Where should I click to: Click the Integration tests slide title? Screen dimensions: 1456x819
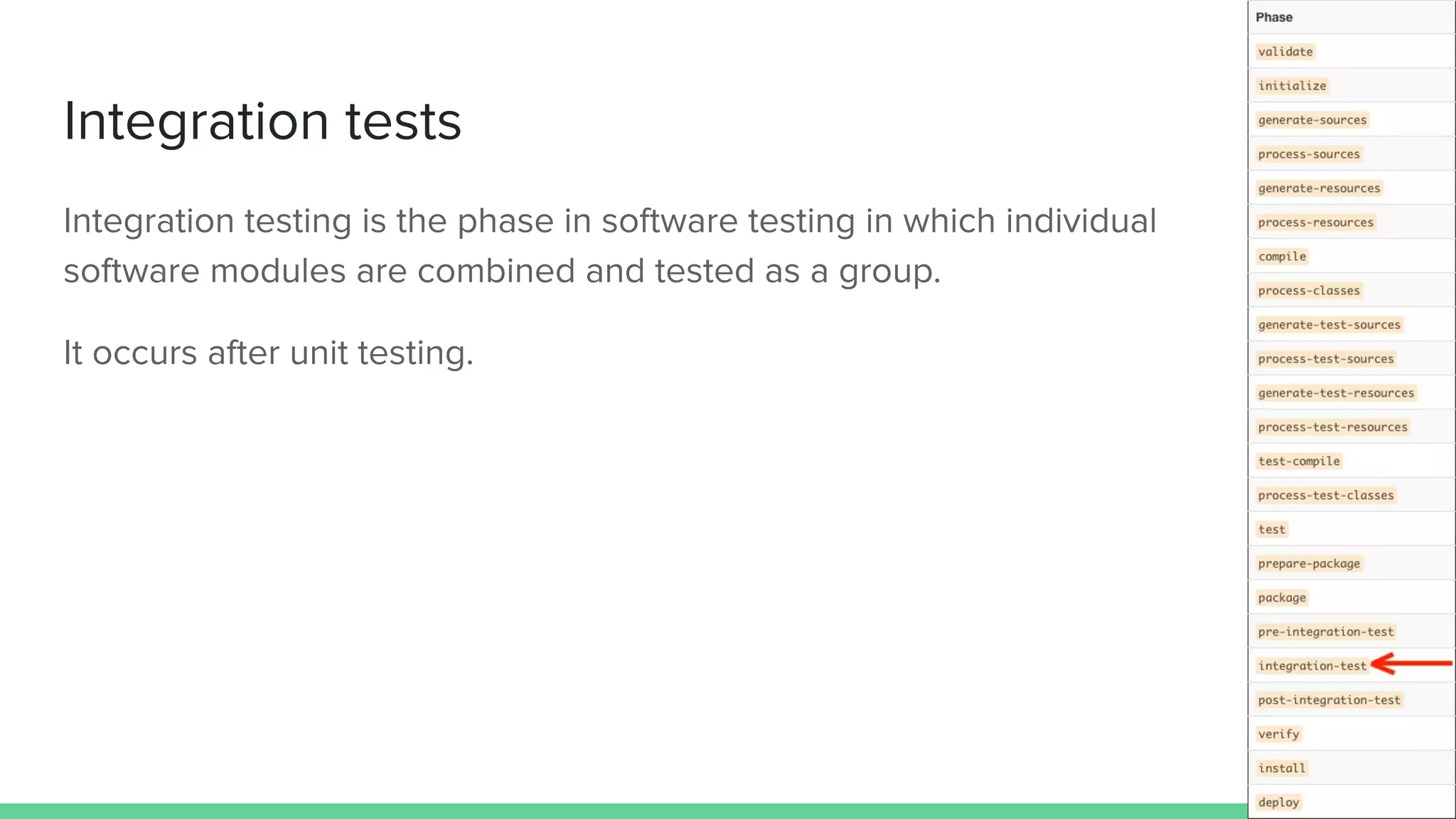(262, 121)
